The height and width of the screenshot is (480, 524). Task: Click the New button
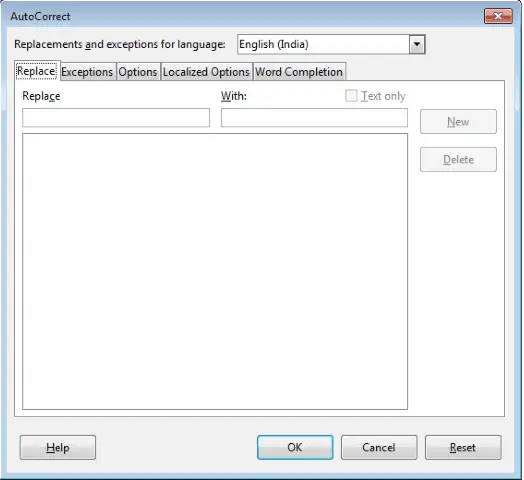[x=458, y=122]
